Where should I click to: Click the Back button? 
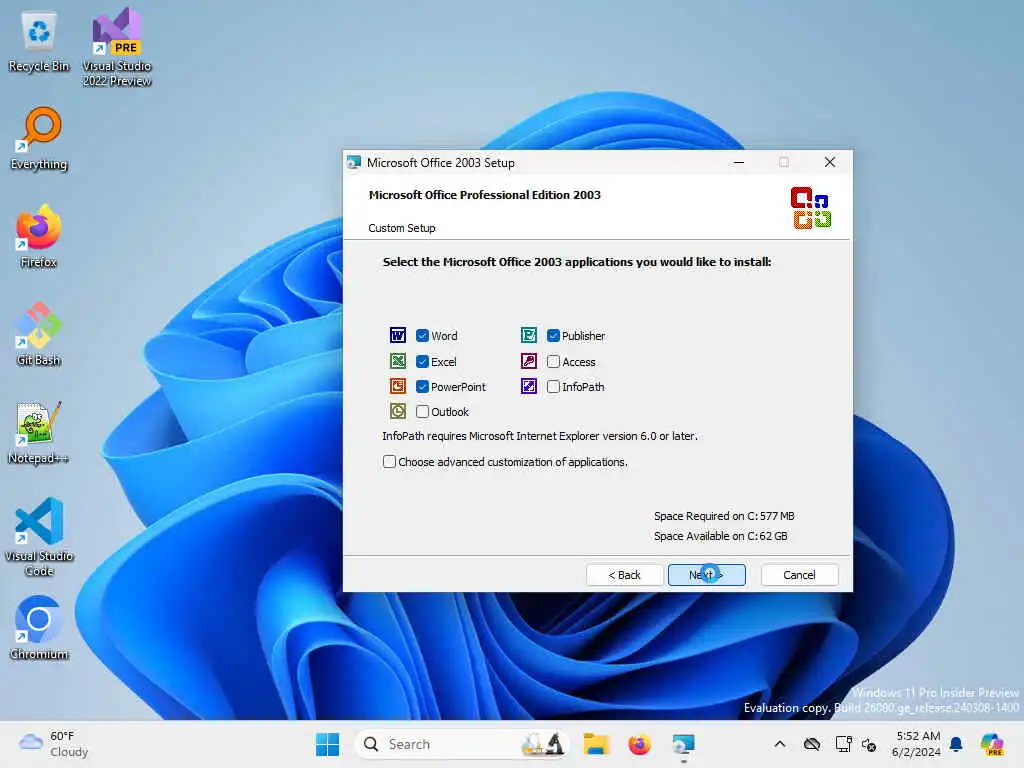(624, 575)
